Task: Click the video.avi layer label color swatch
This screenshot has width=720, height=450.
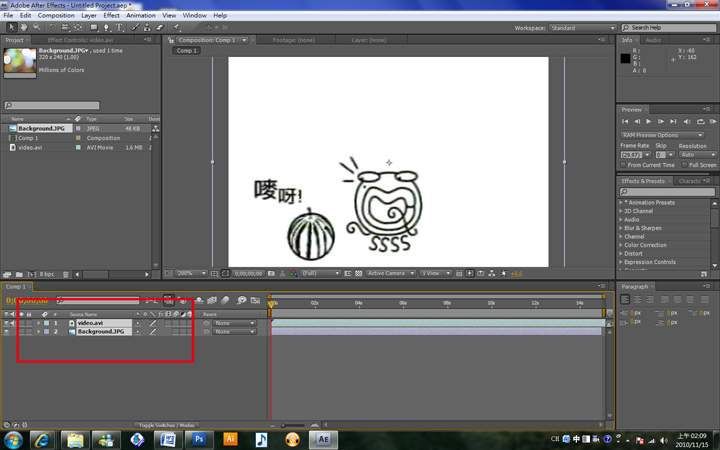Action: pos(46,323)
